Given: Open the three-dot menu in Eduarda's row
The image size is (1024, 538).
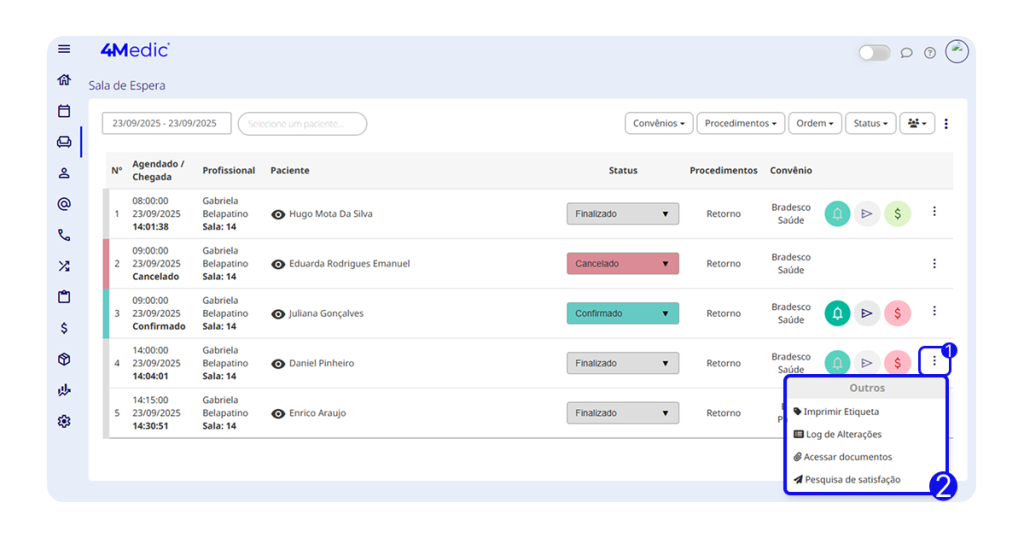Looking at the screenshot, I should point(934,263).
